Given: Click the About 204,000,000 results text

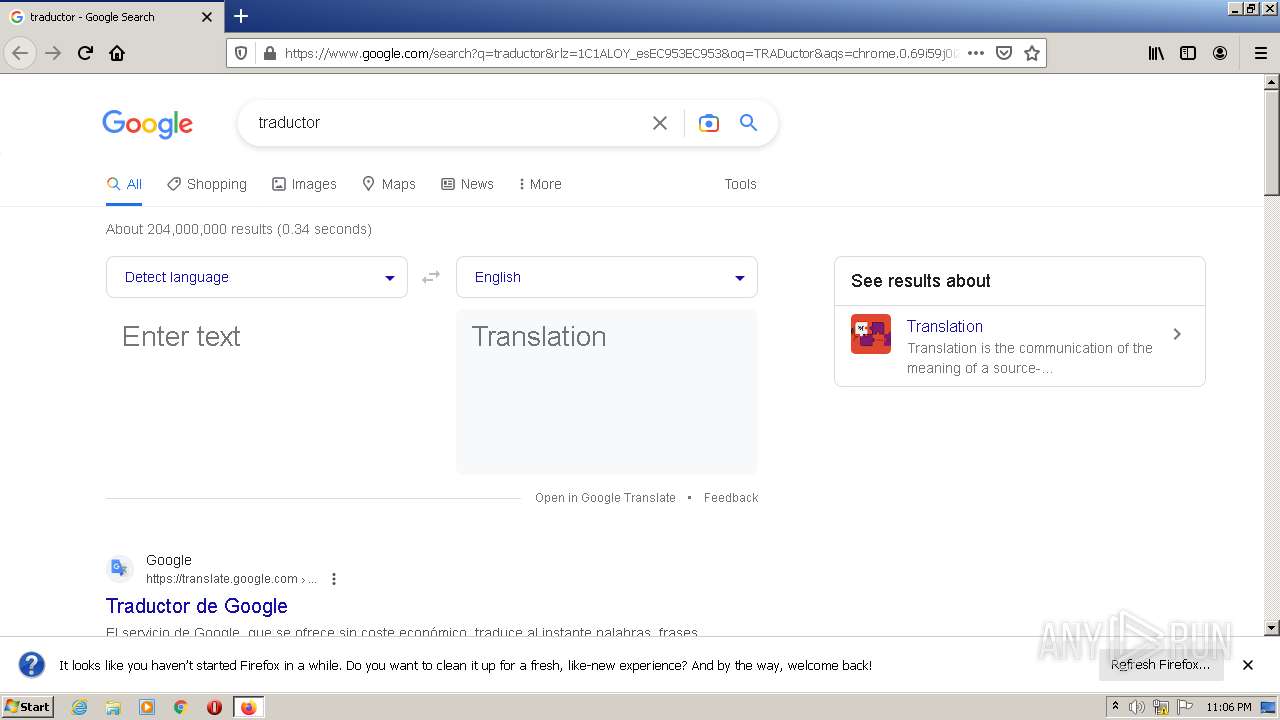Looking at the screenshot, I should click(239, 229).
